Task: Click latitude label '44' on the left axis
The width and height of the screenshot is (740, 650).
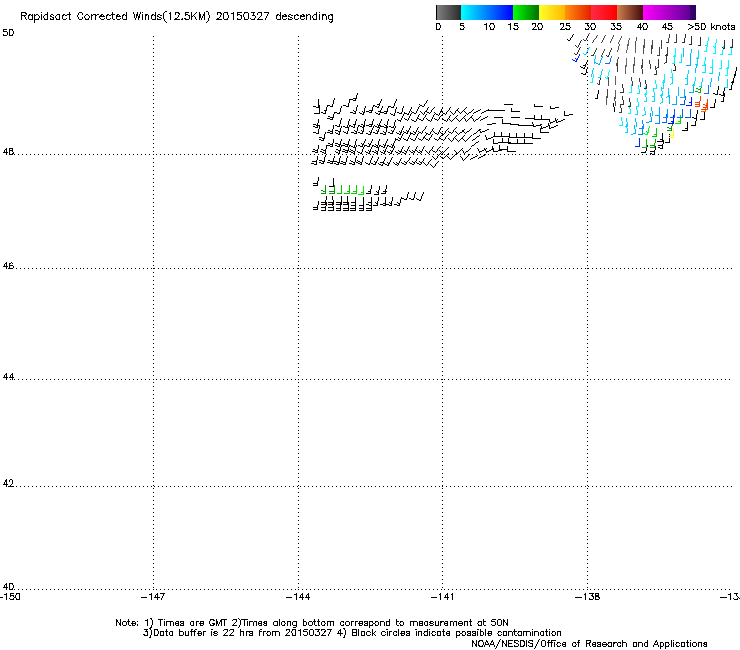Action: click(8, 377)
